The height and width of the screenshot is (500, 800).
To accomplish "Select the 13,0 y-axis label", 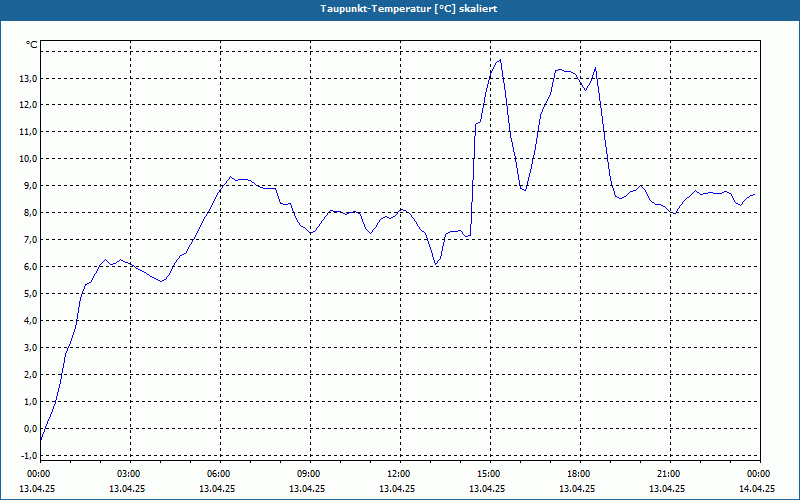I will click(28, 78).
